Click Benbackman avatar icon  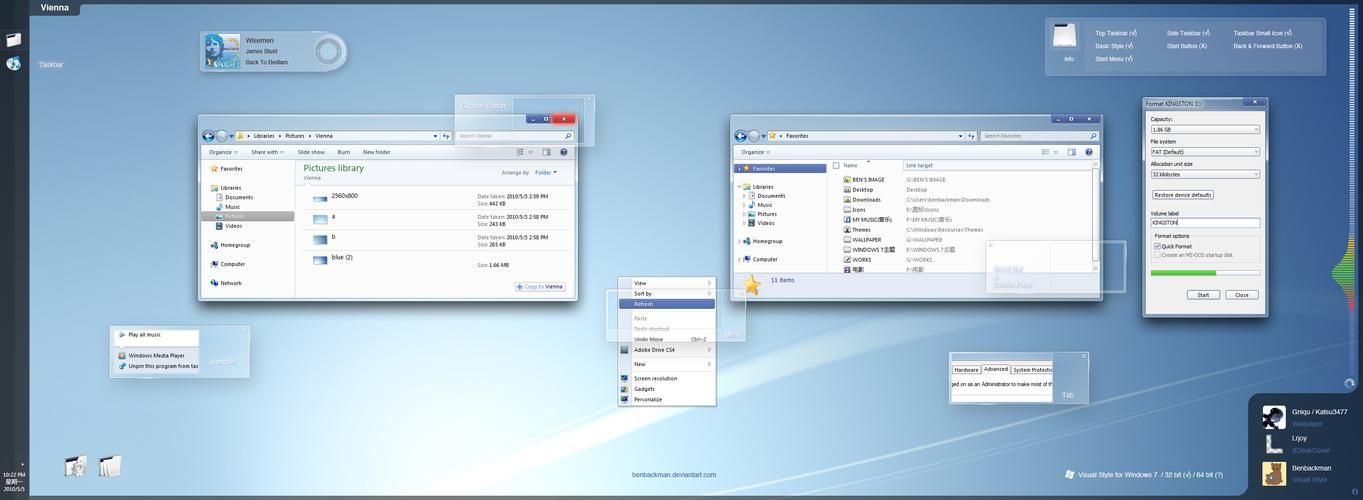[x=1274, y=473]
